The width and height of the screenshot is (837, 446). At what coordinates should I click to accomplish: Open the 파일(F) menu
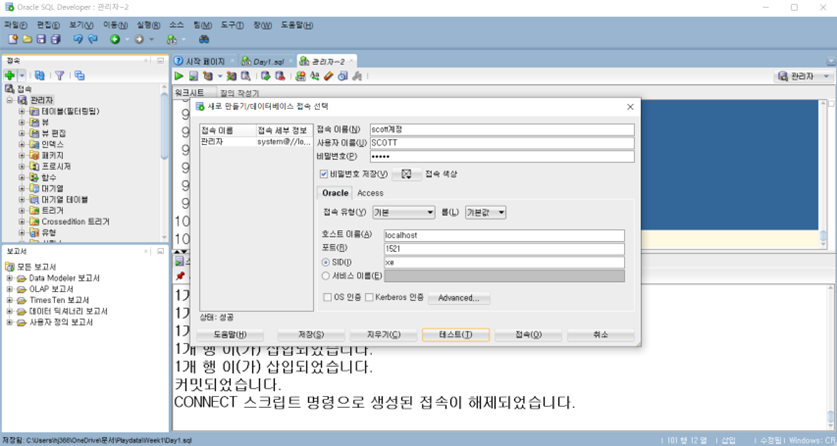click(15, 25)
